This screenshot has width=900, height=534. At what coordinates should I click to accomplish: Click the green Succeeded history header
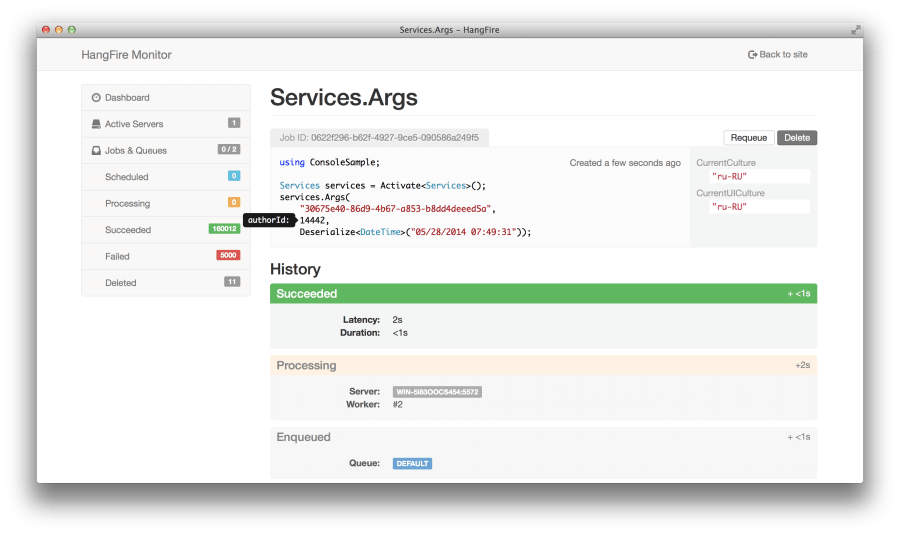543,293
